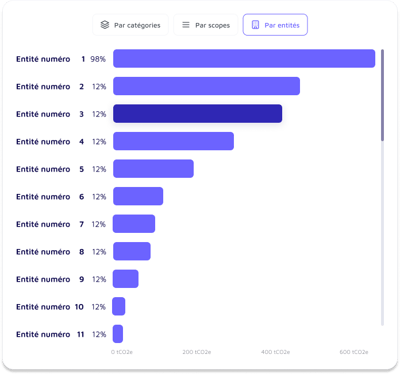This screenshot has width=400, height=374.
Task: Click the bar for Entité numéro 1
Action: point(244,58)
